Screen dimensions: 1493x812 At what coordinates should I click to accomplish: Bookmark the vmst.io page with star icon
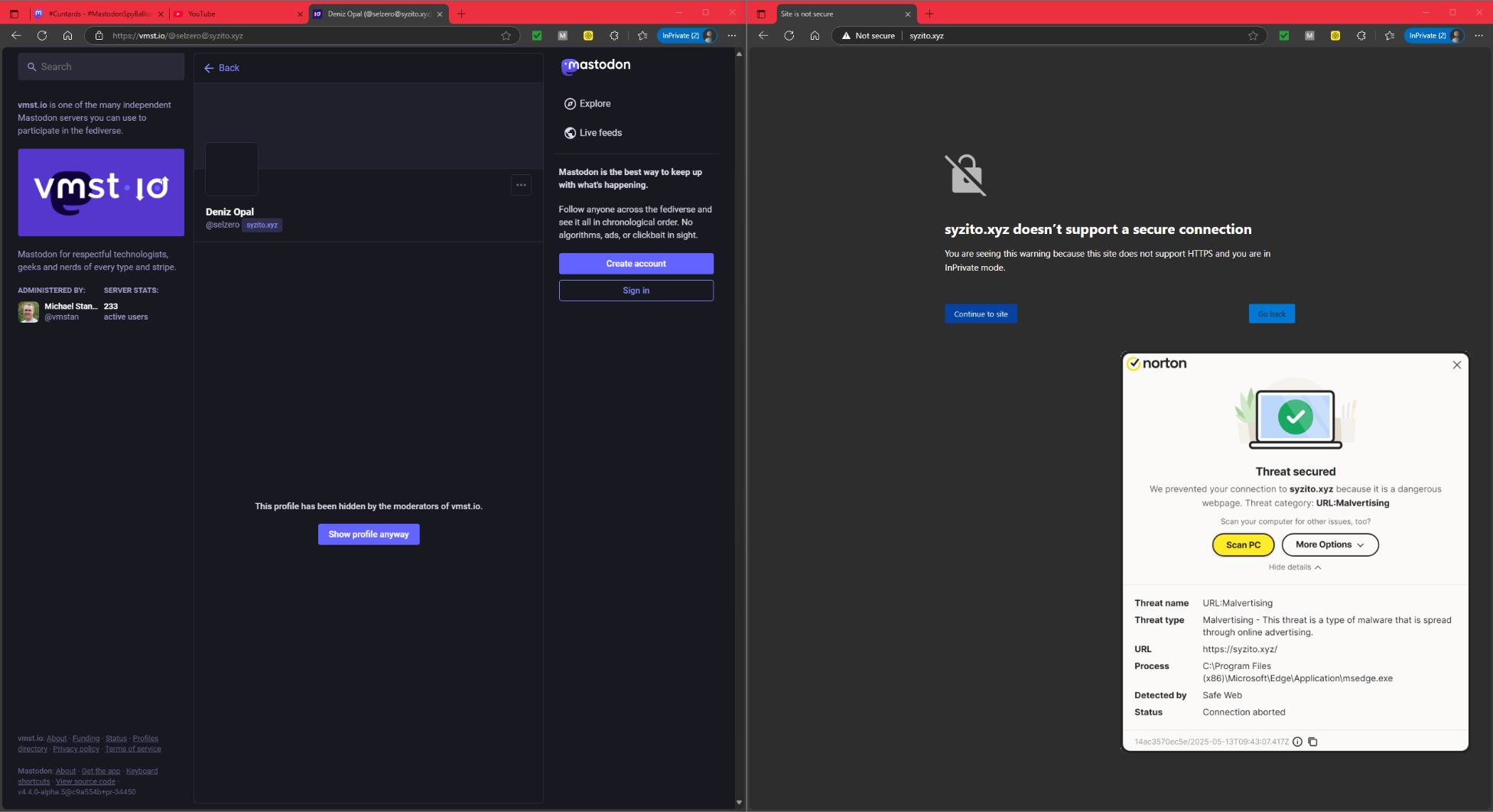506,35
